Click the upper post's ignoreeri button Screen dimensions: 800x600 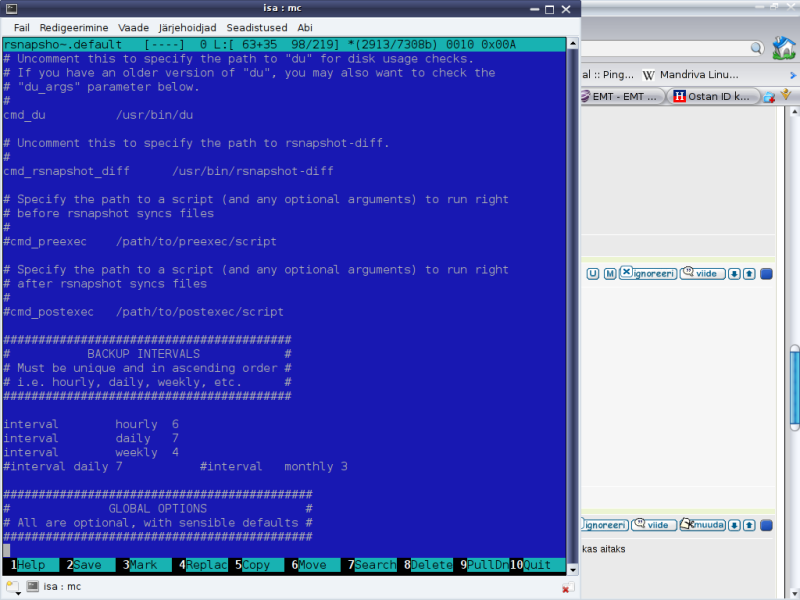click(x=647, y=273)
